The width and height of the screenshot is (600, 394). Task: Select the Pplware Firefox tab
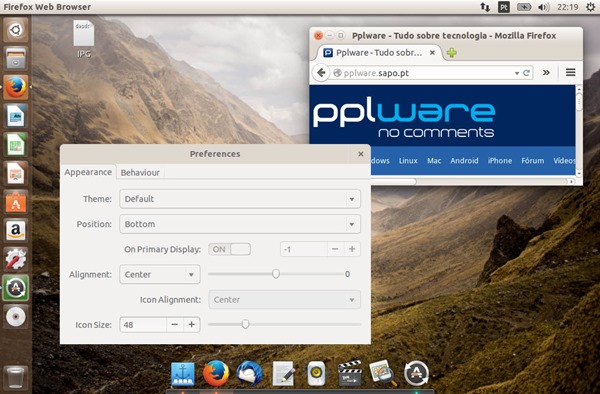[379, 52]
